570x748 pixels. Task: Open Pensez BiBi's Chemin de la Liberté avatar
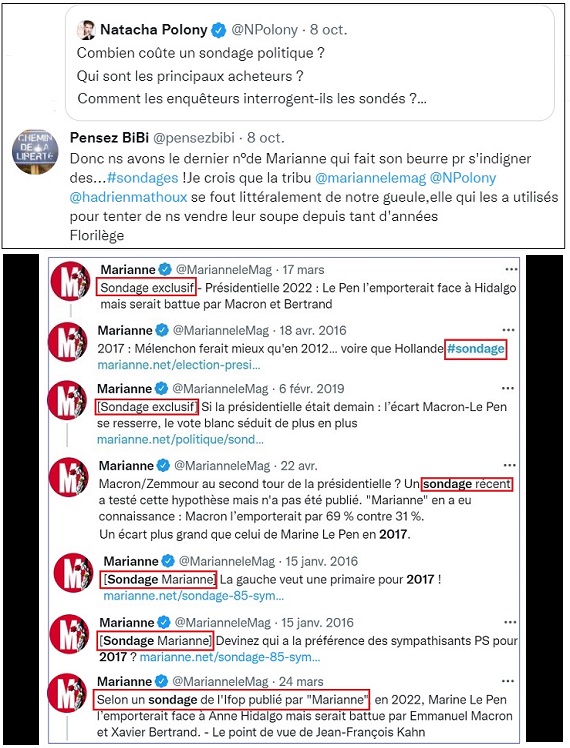(35, 152)
